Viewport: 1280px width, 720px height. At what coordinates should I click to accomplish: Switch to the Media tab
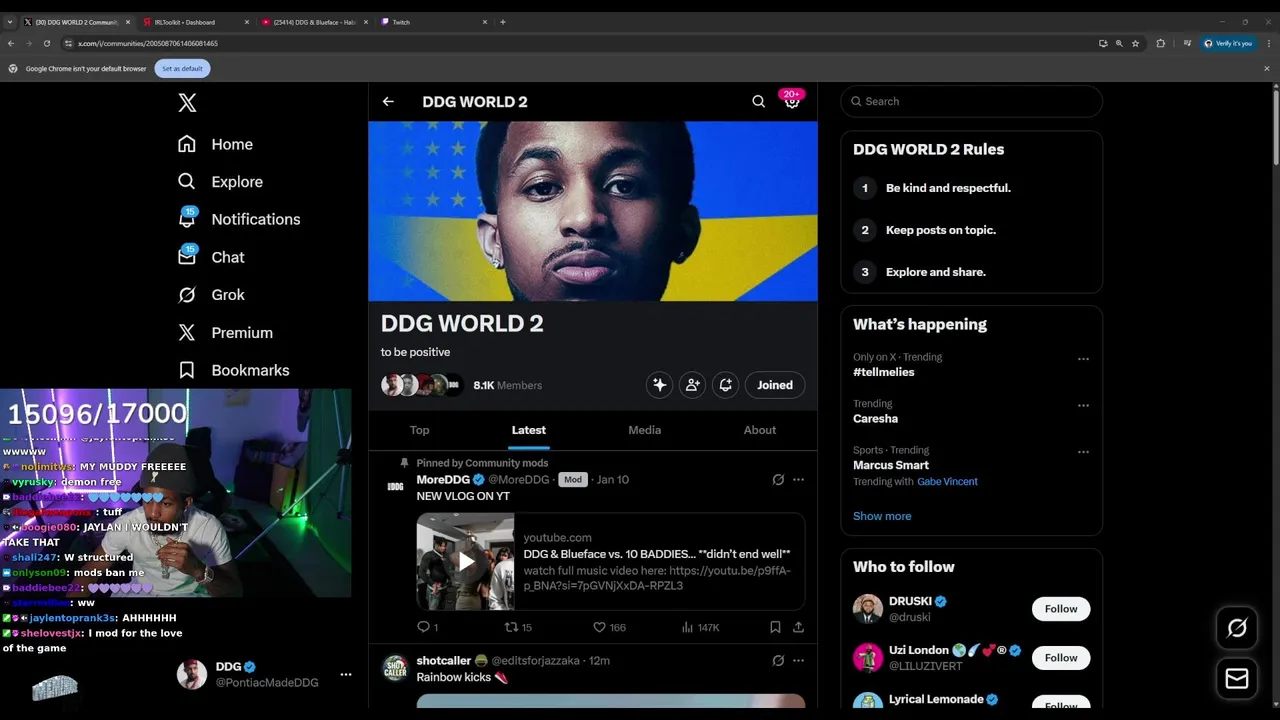click(644, 430)
